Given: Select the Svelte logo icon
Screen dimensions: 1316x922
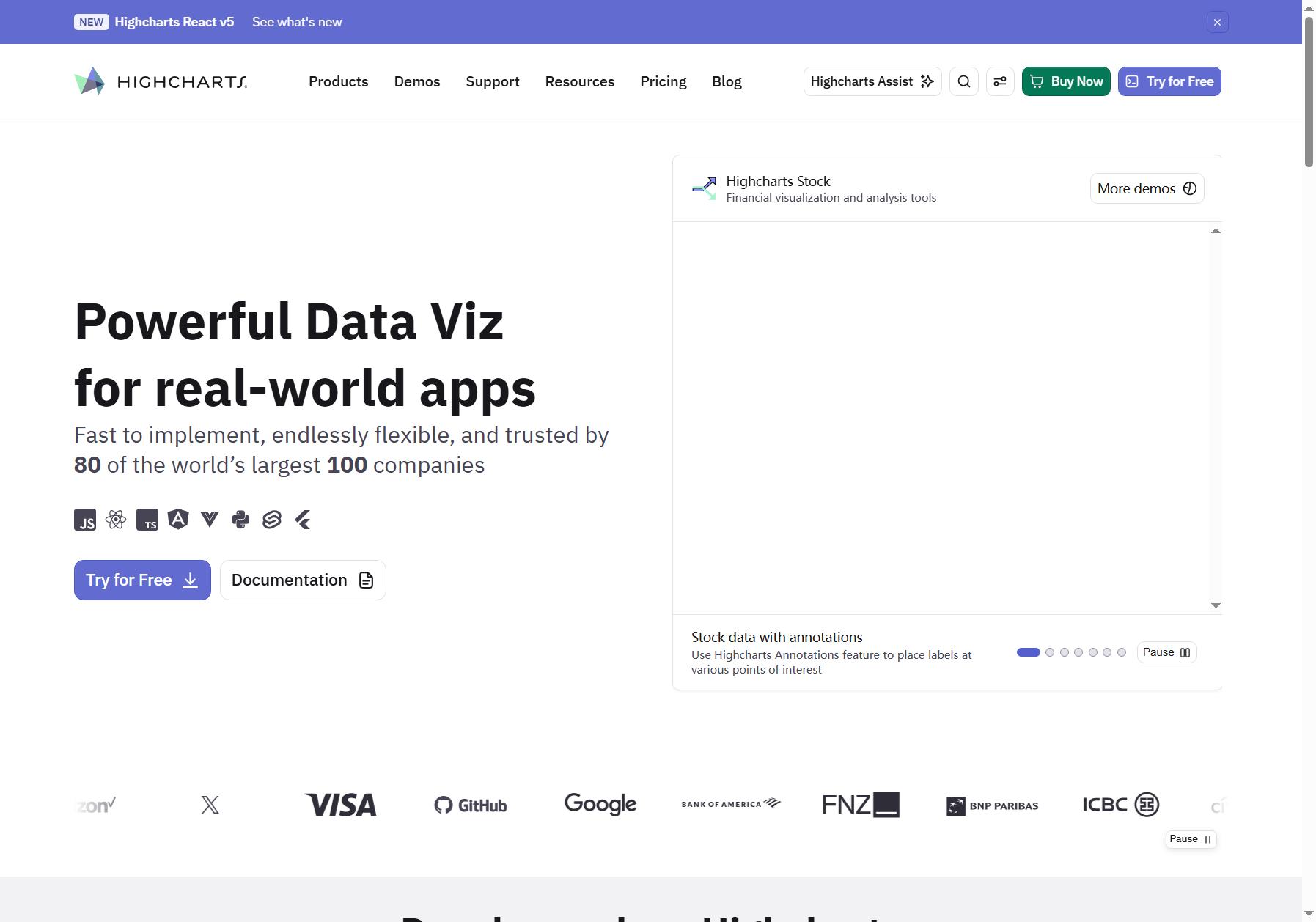Looking at the screenshot, I should click(272, 520).
